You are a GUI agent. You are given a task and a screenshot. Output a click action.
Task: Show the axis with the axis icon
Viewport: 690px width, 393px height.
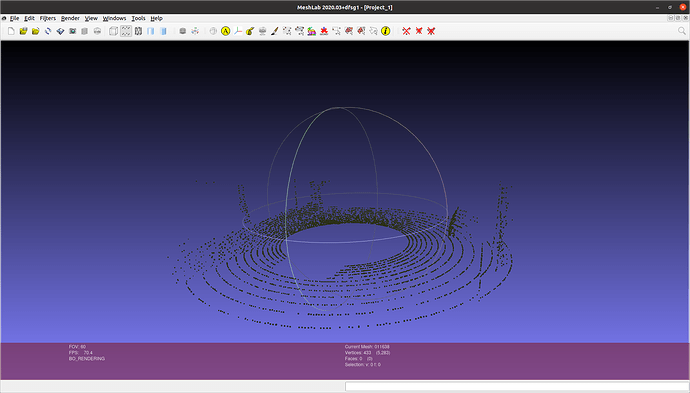pos(238,31)
